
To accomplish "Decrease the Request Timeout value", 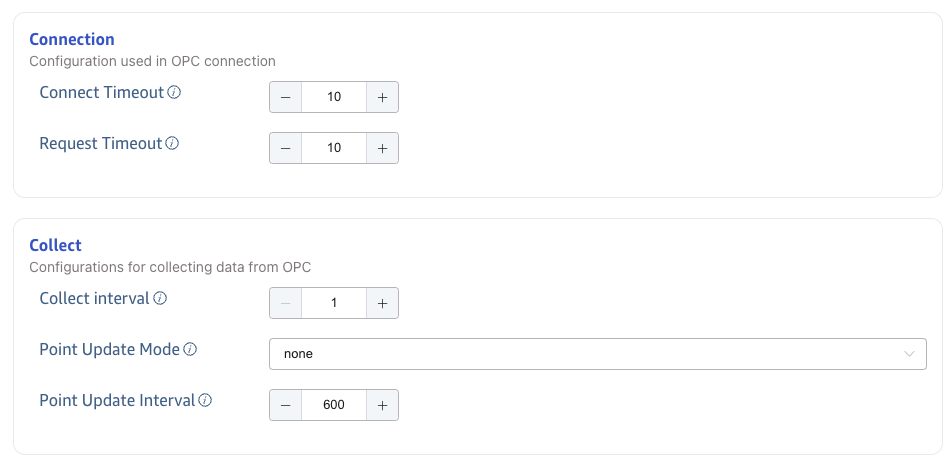I will (x=285, y=148).
